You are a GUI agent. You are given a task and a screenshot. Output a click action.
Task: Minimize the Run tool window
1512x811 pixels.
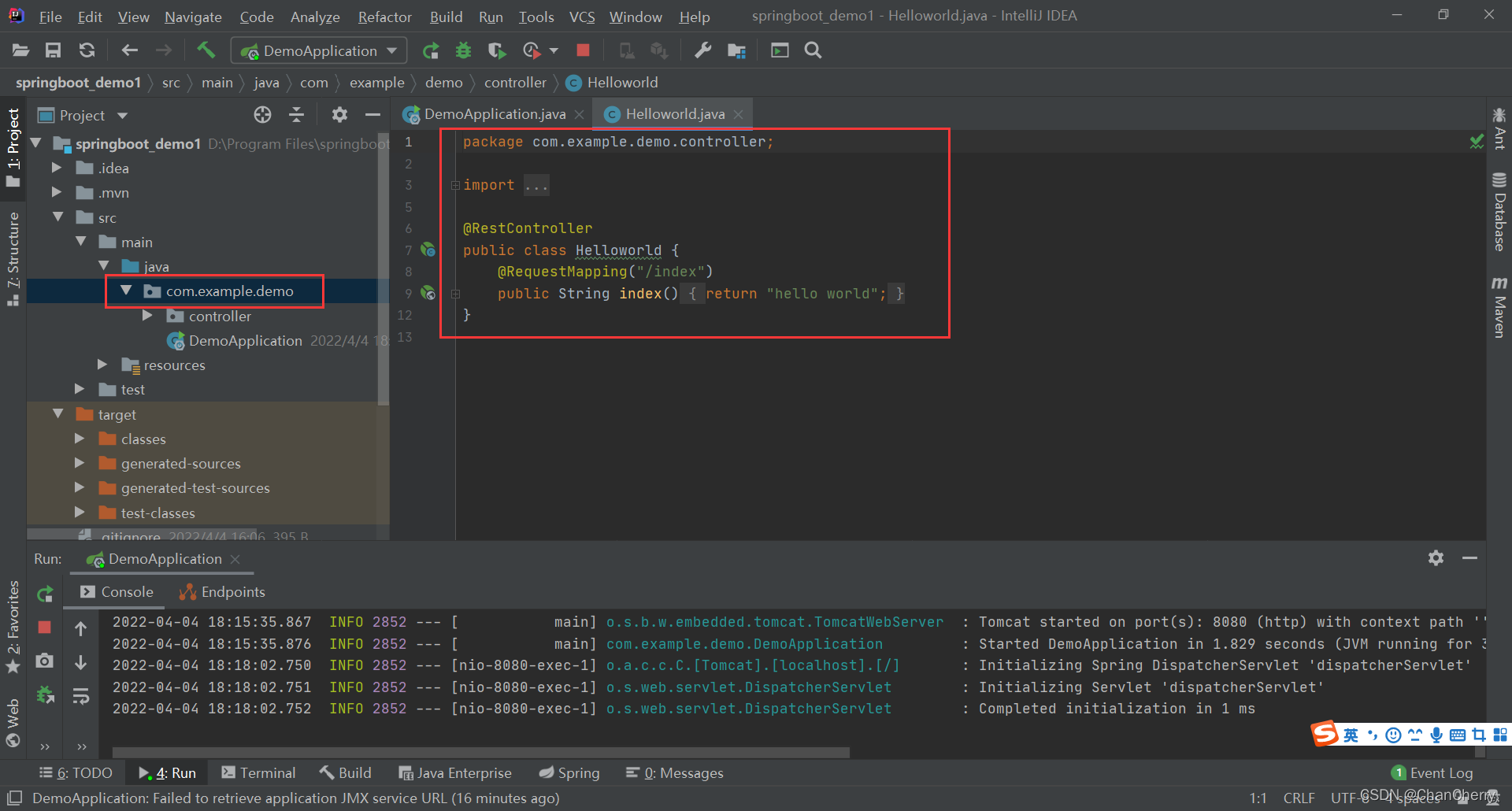(x=1469, y=558)
